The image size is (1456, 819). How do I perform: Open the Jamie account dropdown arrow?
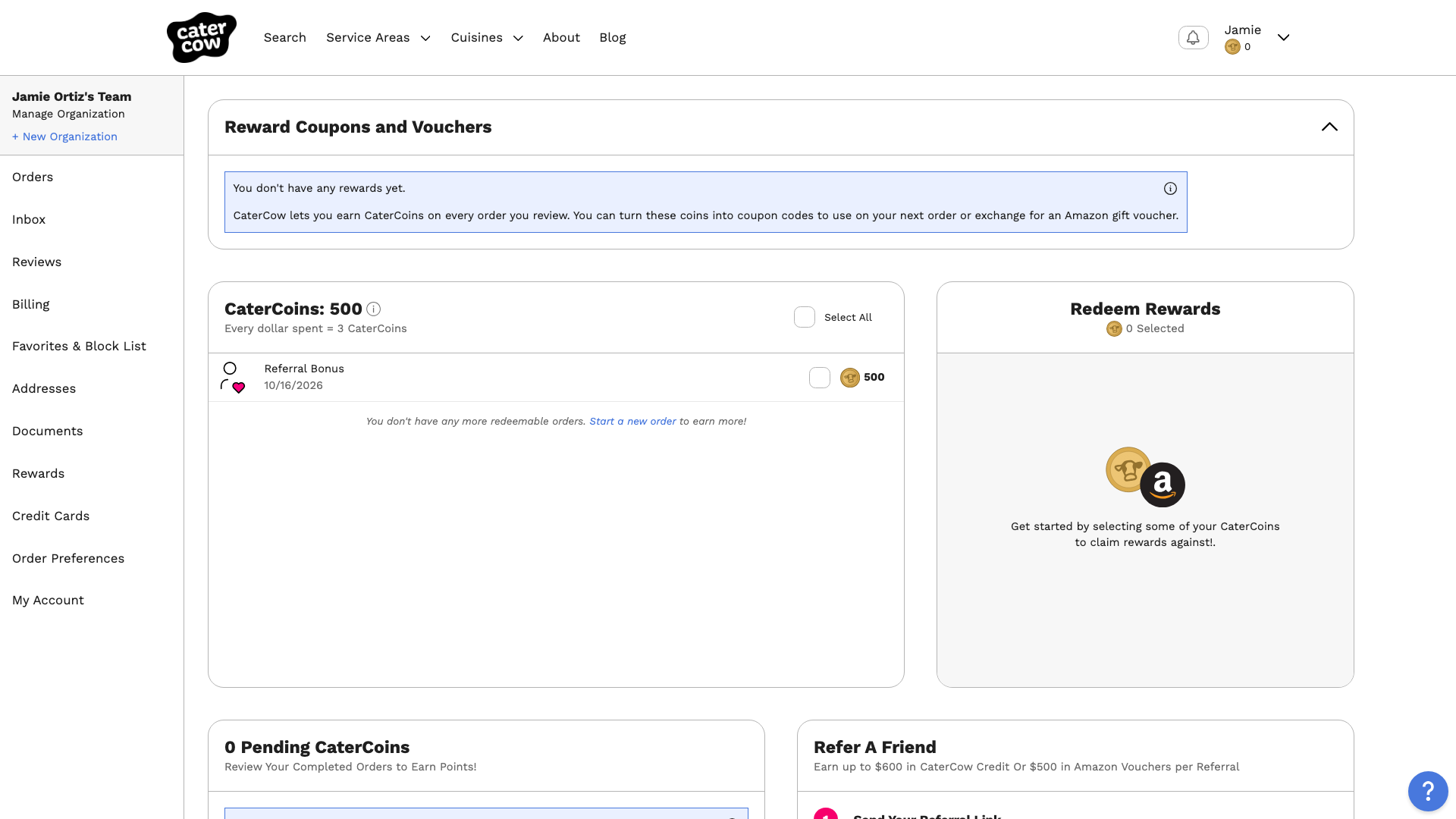pos(1283,37)
